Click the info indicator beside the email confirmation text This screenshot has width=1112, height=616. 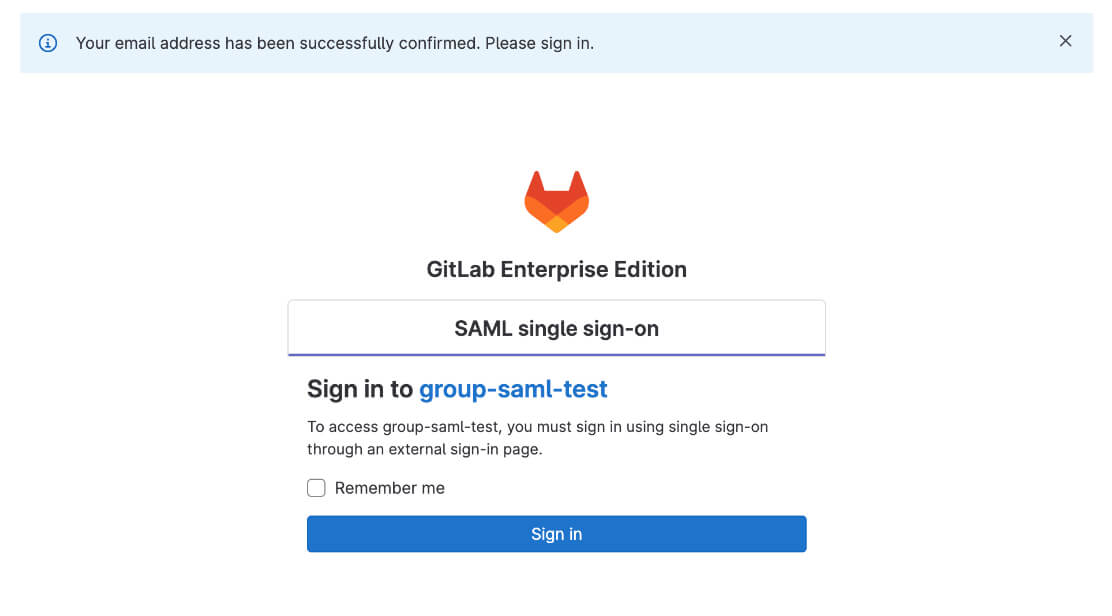click(x=47, y=43)
